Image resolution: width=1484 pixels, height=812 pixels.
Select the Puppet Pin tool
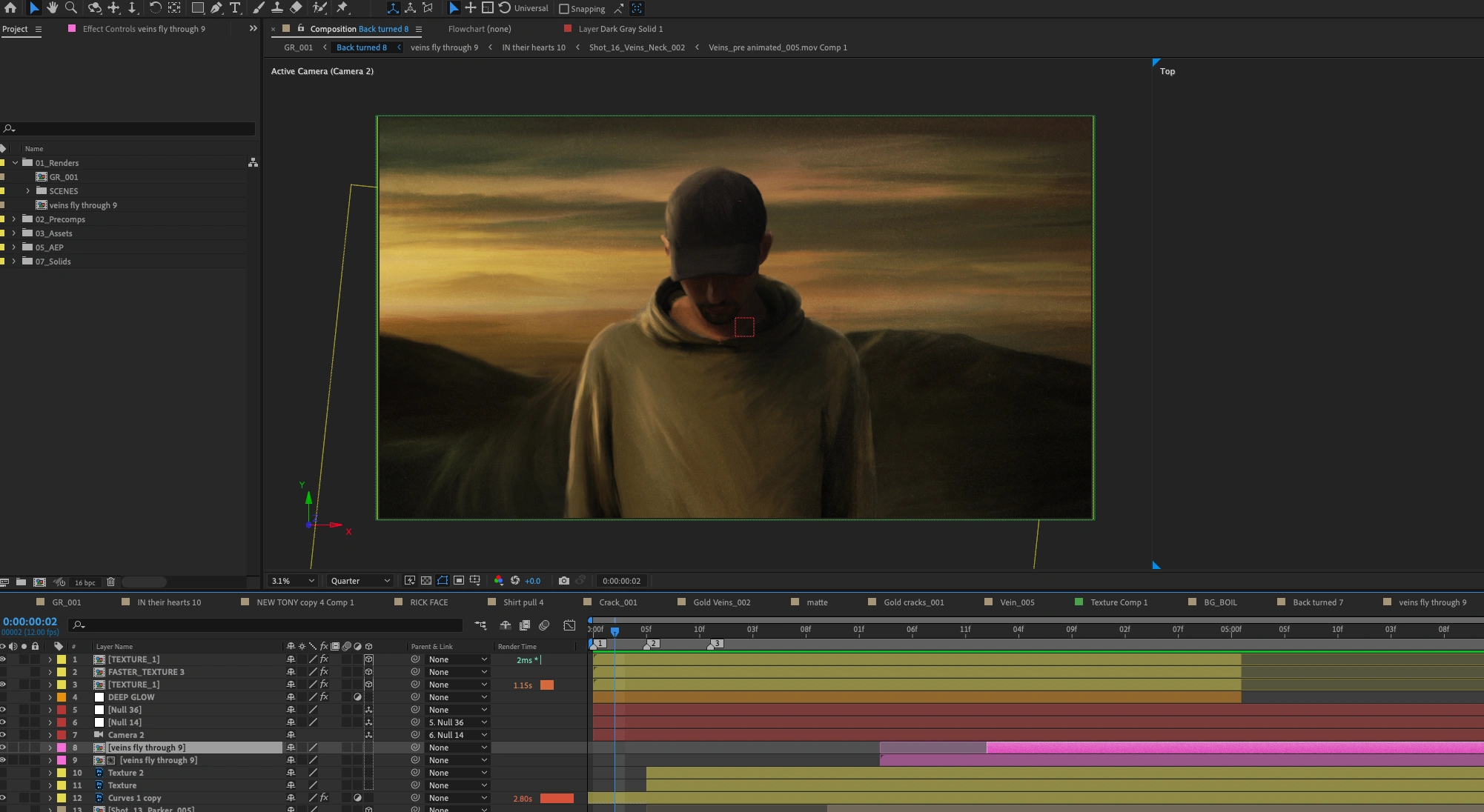(342, 8)
